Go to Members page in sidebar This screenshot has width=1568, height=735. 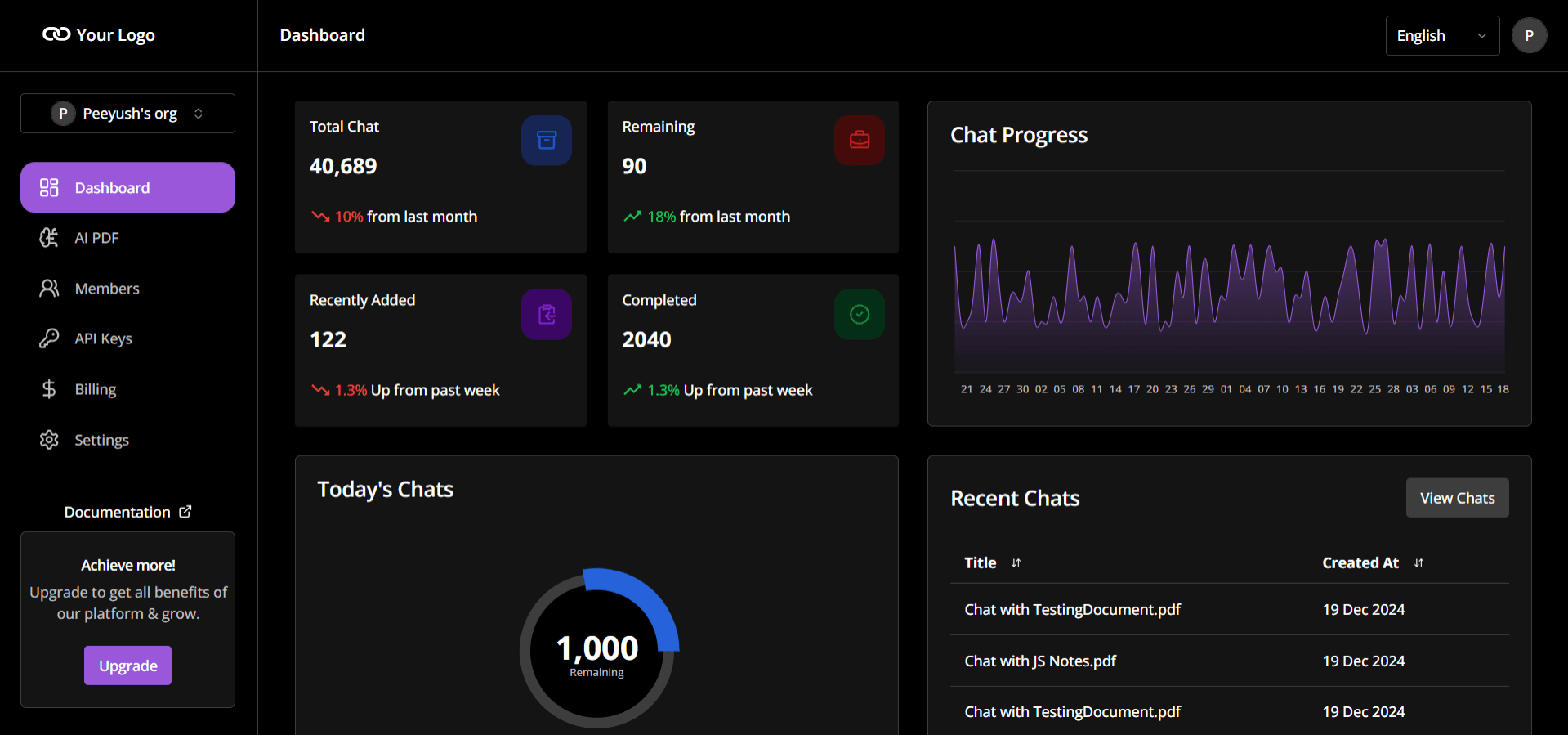(x=106, y=289)
